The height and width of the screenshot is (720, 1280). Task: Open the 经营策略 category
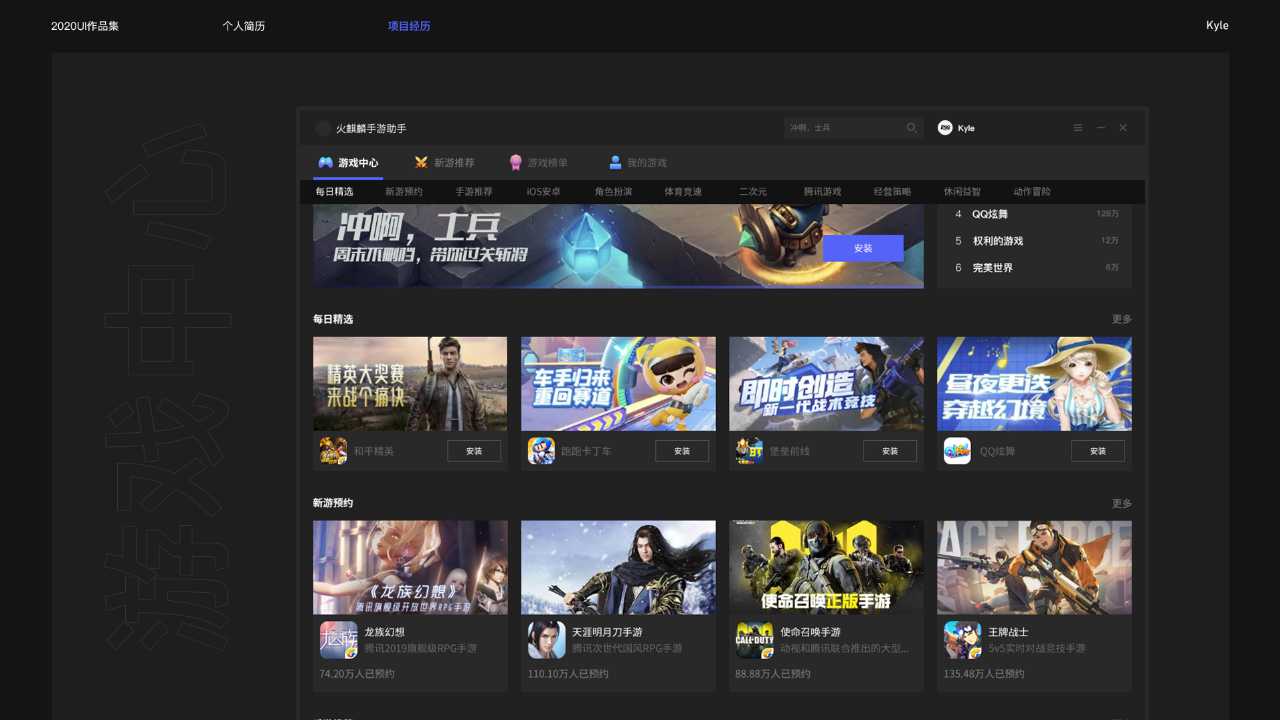893,192
